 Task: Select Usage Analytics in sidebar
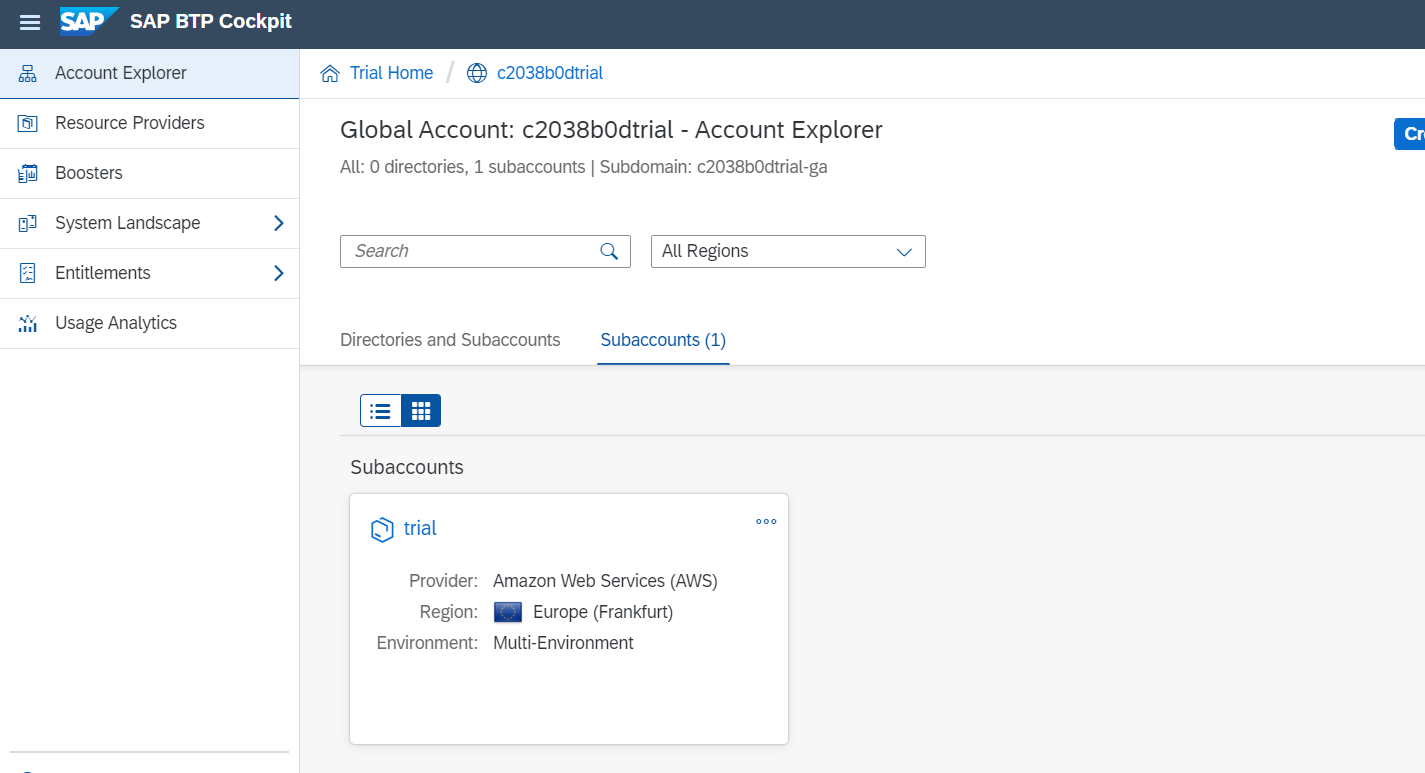point(149,324)
